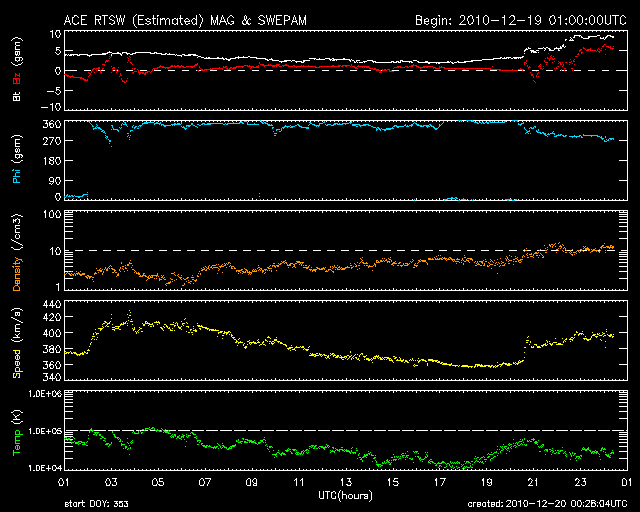Click the 07 hour tick label

coord(205,482)
